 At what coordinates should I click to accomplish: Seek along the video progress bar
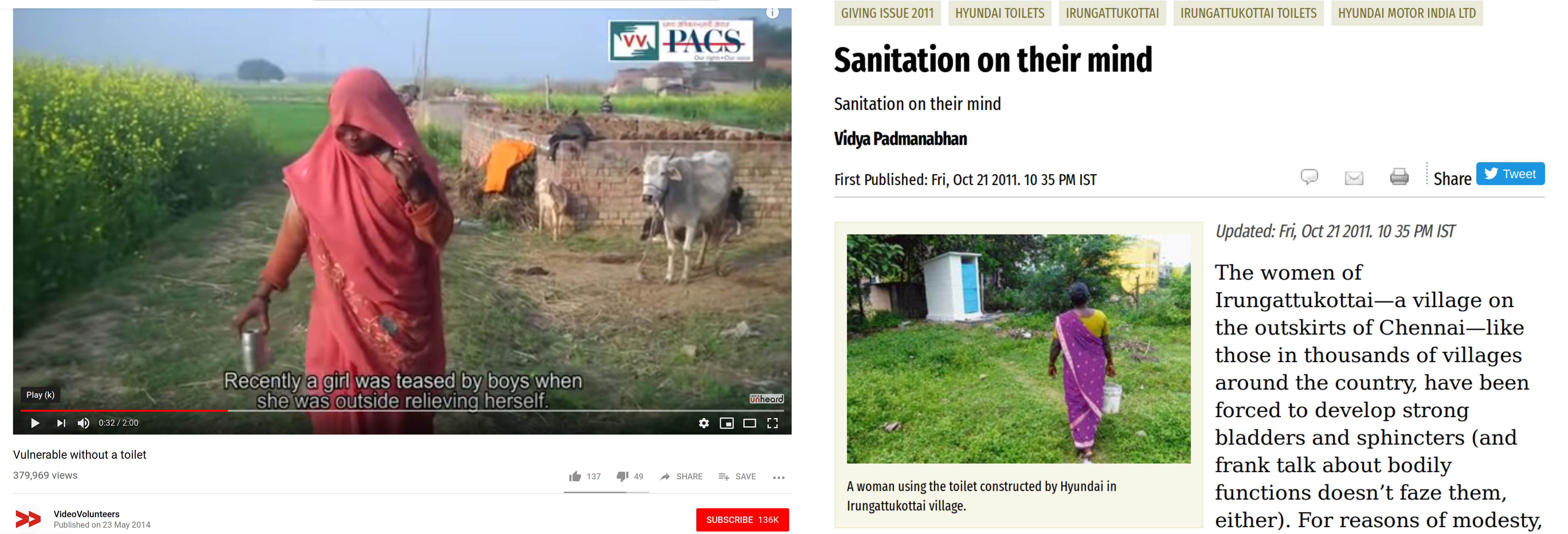click(402, 410)
